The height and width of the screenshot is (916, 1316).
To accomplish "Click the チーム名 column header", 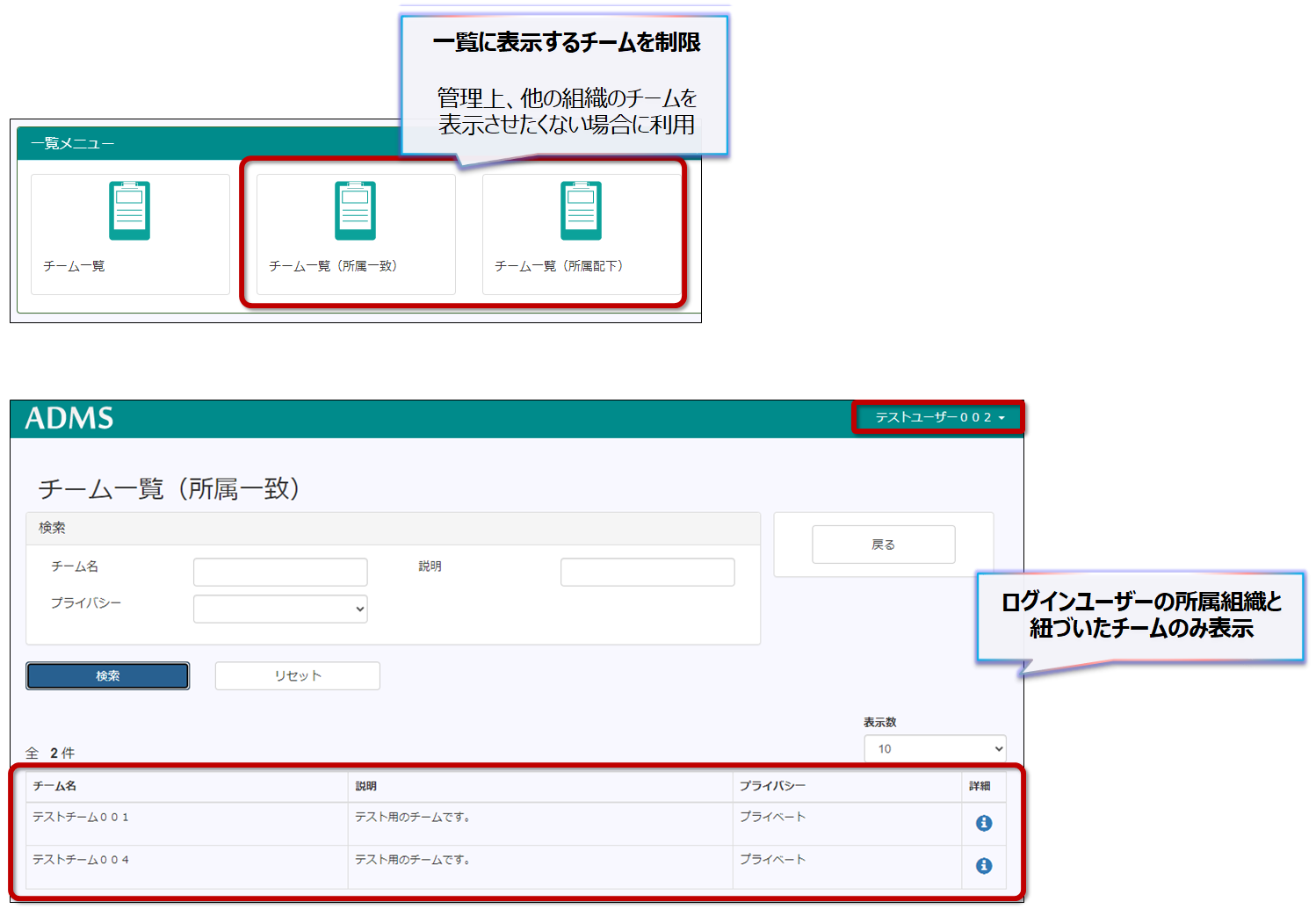I will pyautogui.click(x=54, y=786).
